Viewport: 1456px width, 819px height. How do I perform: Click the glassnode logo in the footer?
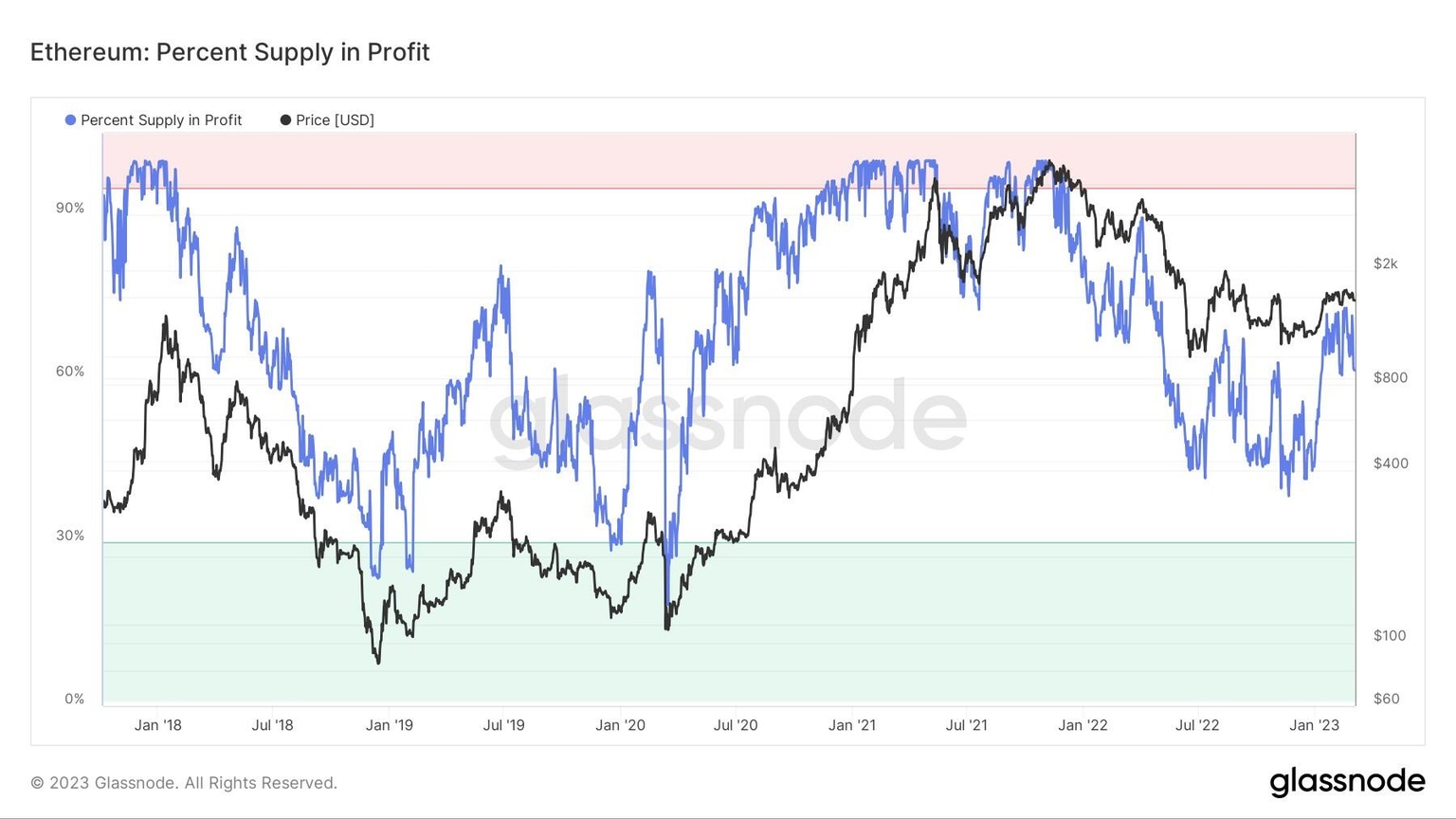(x=1347, y=782)
